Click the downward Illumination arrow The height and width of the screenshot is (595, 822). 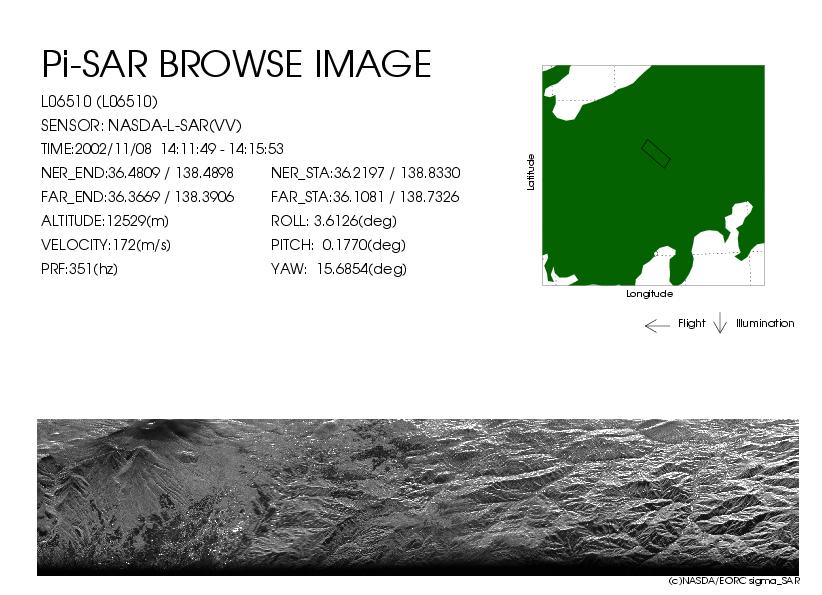720,323
